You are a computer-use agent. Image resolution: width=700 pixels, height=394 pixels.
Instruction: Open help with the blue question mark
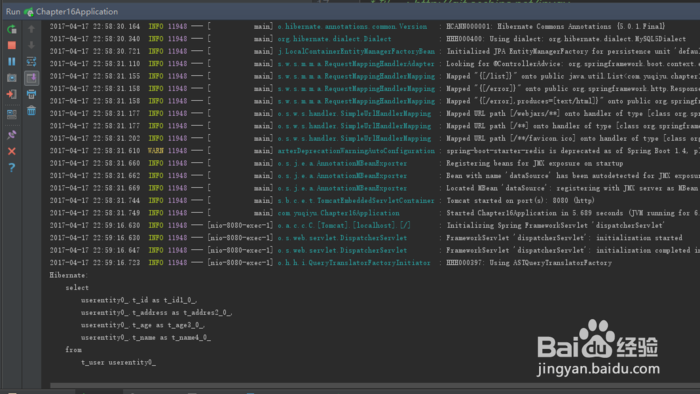12,168
